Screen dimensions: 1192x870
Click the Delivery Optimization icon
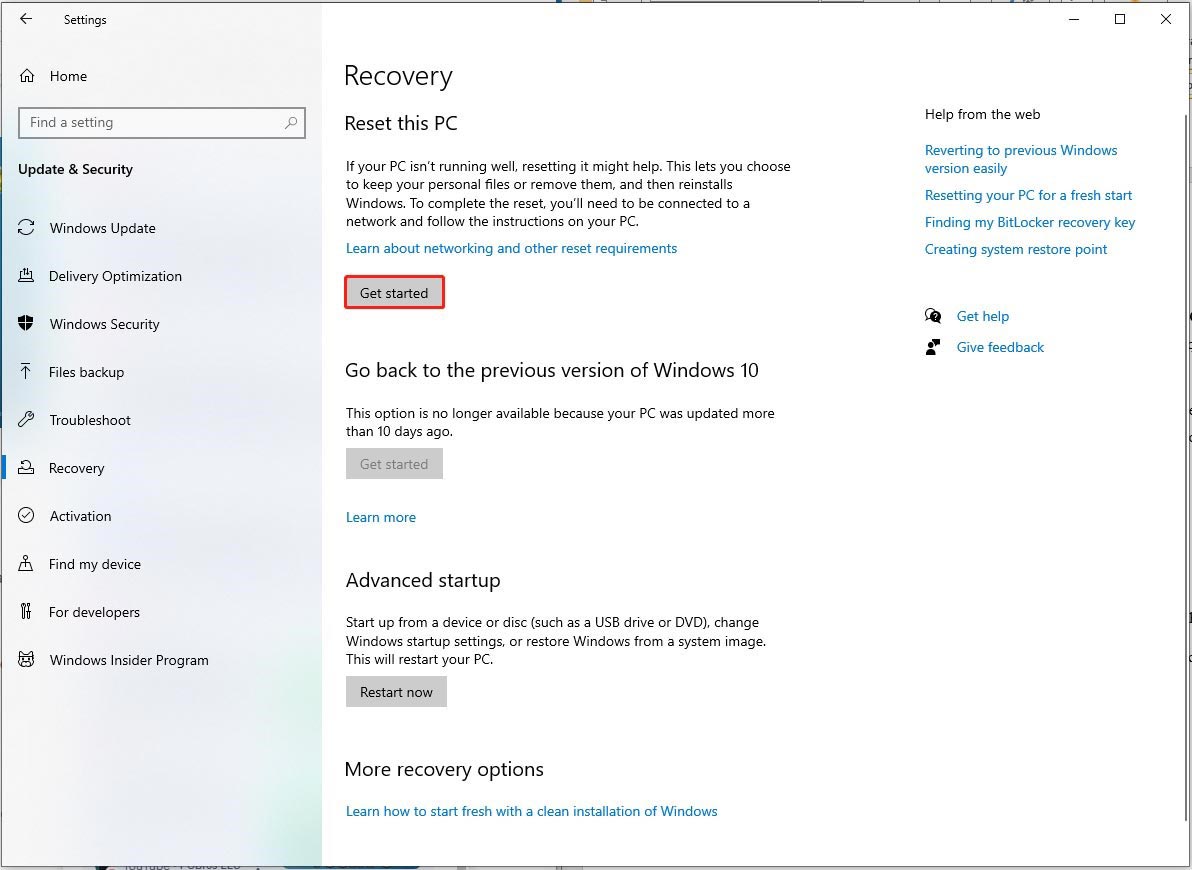(x=26, y=275)
